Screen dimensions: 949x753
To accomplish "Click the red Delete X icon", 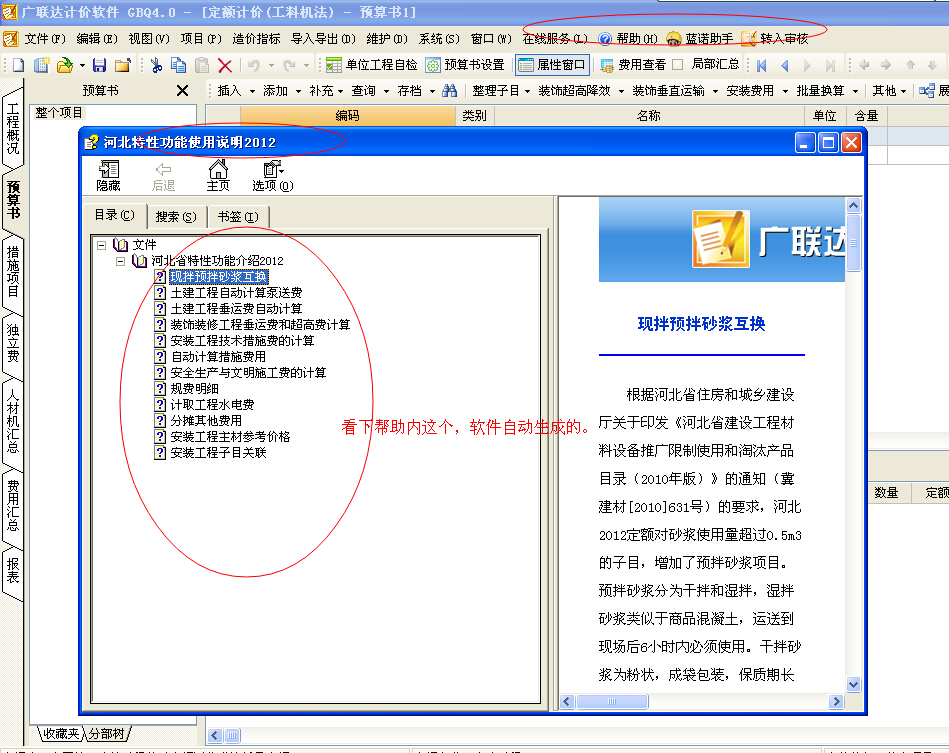I will 225,65.
